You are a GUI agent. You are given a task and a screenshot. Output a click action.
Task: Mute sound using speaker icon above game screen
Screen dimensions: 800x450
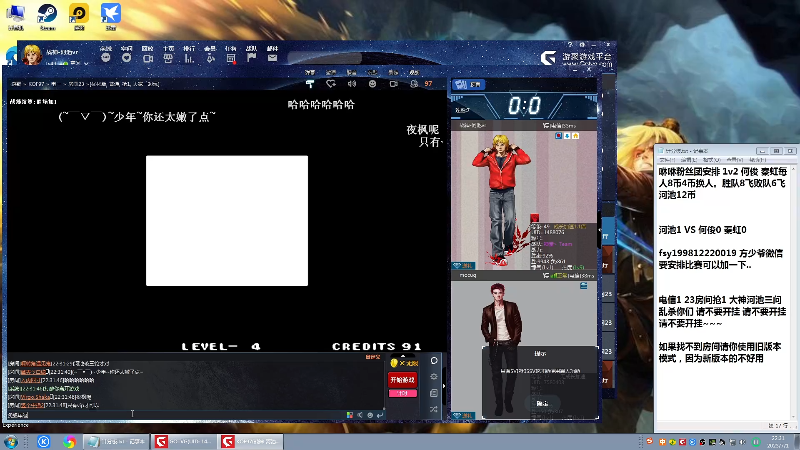352,84
